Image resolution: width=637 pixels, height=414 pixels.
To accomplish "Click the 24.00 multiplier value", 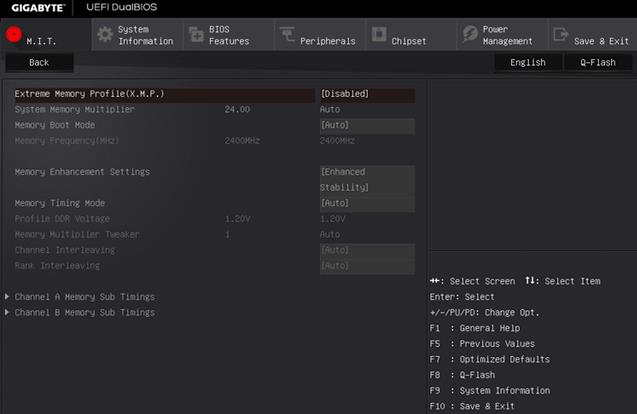I will [x=237, y=109].
